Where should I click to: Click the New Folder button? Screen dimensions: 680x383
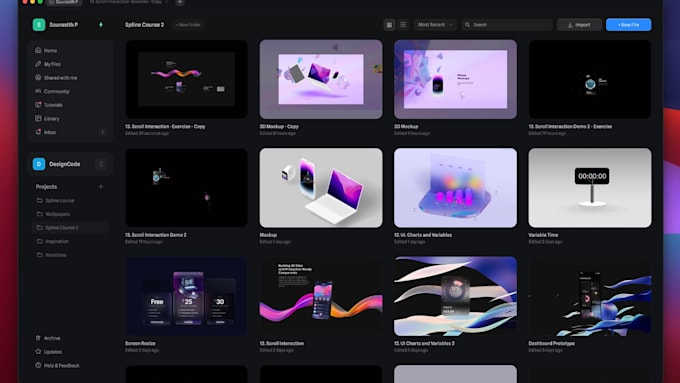click(x=188, y=25)
